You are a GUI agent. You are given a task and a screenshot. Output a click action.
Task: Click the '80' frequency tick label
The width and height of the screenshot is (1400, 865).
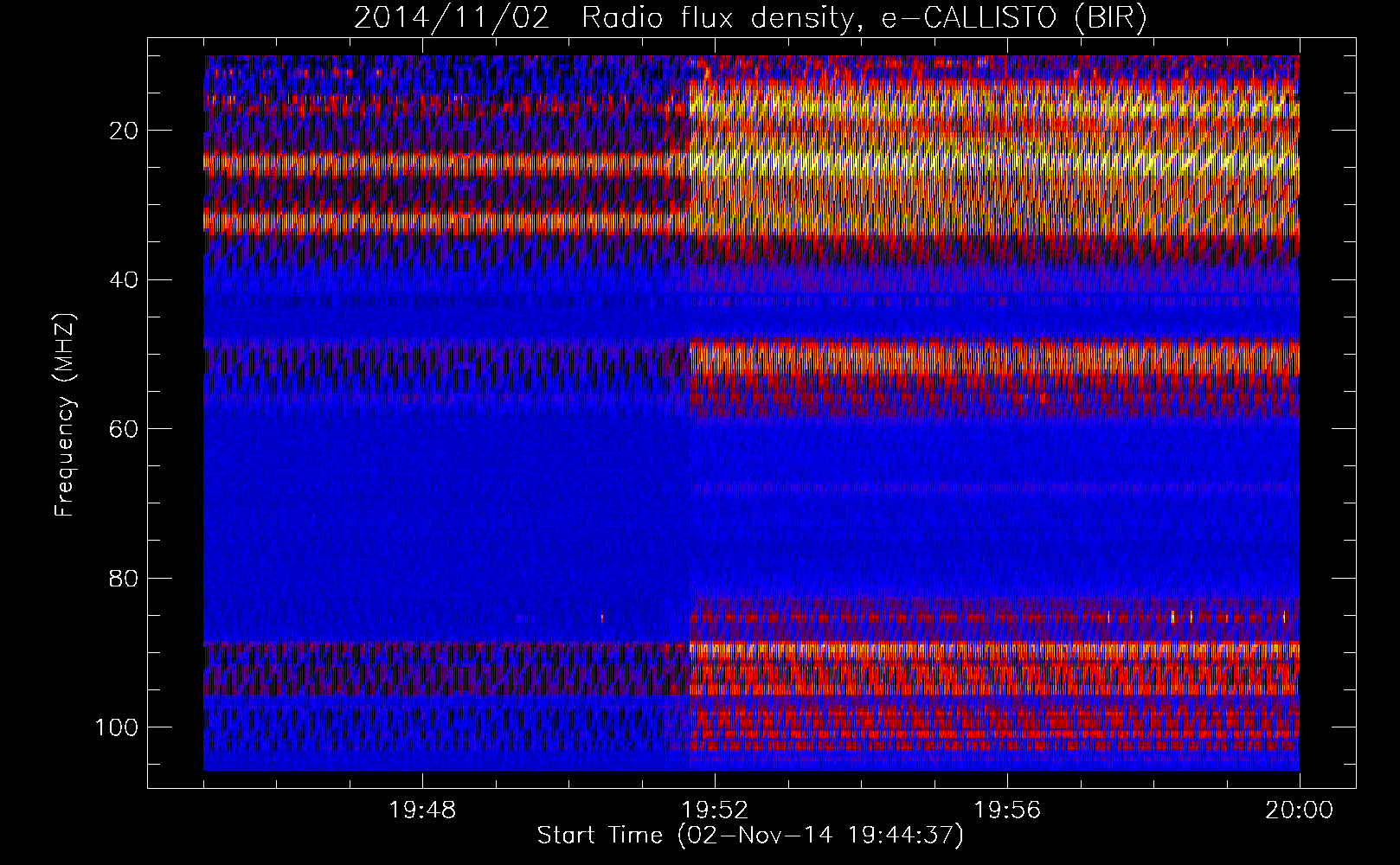point(125,578)
